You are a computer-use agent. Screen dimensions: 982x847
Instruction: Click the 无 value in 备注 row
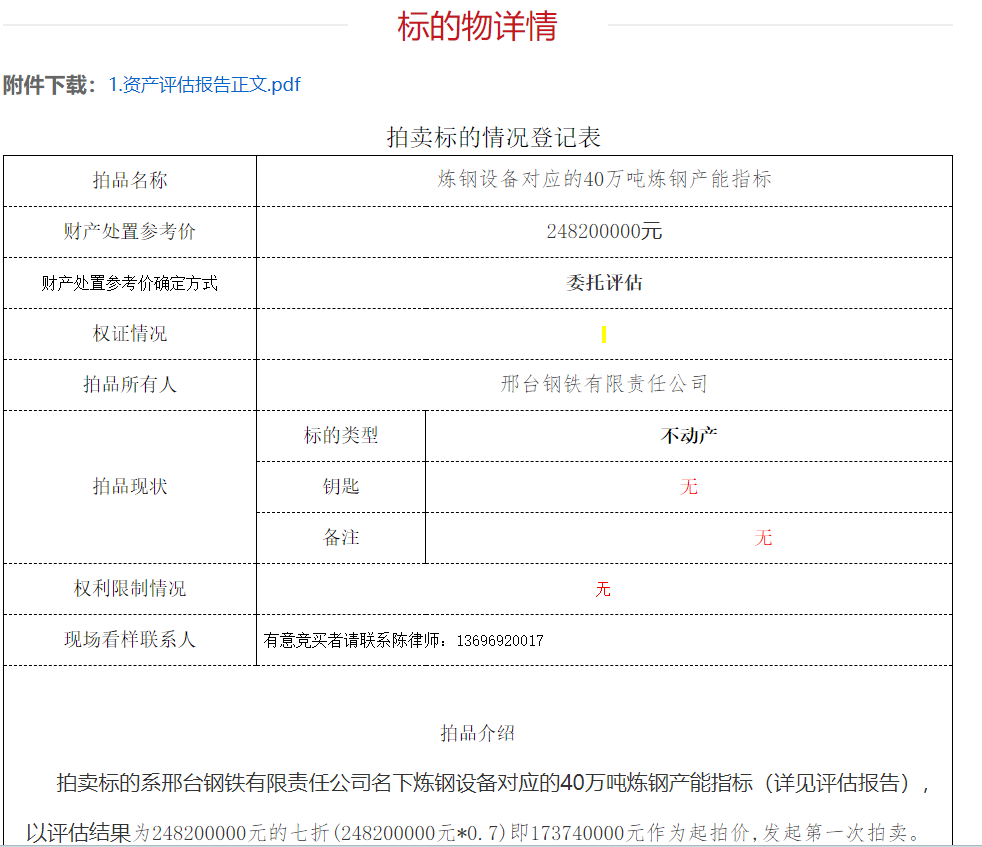pyautogui.click(x=764, y=538)
